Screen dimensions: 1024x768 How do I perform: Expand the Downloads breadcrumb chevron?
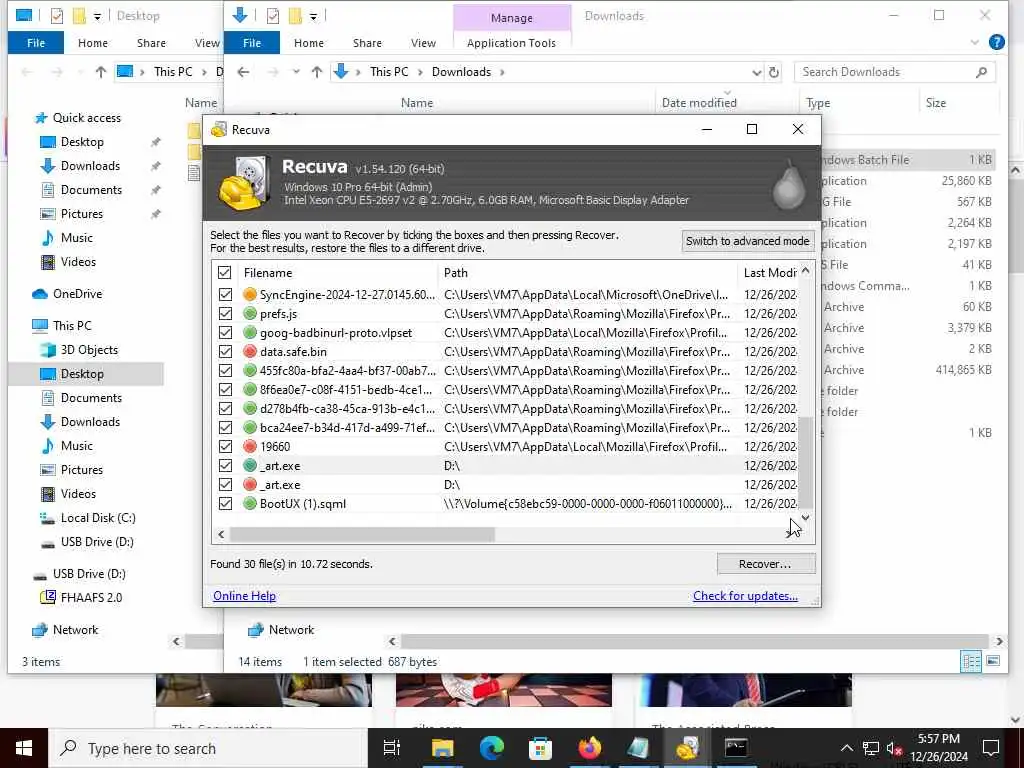[502, 72]
